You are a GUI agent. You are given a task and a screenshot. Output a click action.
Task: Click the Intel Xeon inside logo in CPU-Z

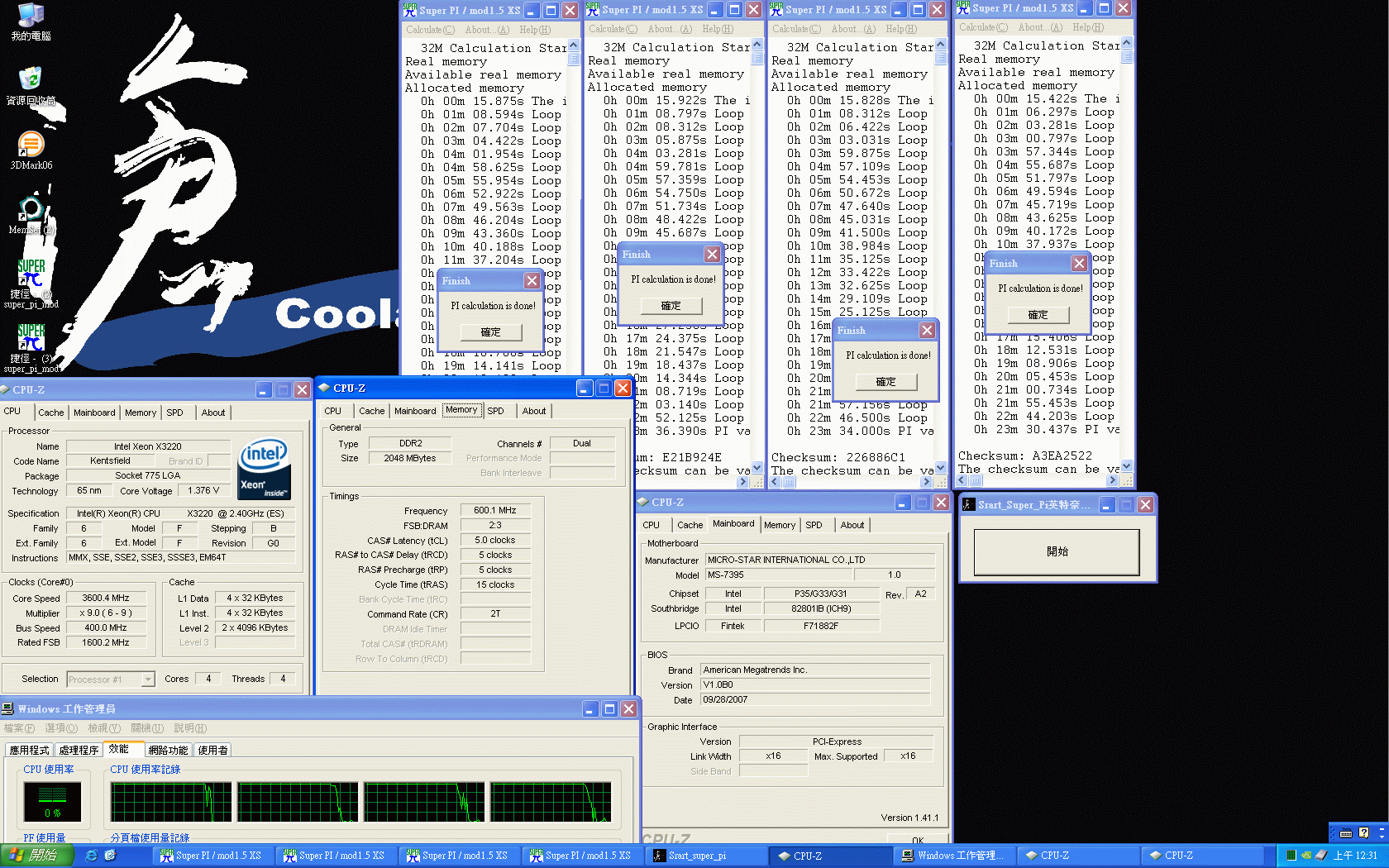(265, 469)
